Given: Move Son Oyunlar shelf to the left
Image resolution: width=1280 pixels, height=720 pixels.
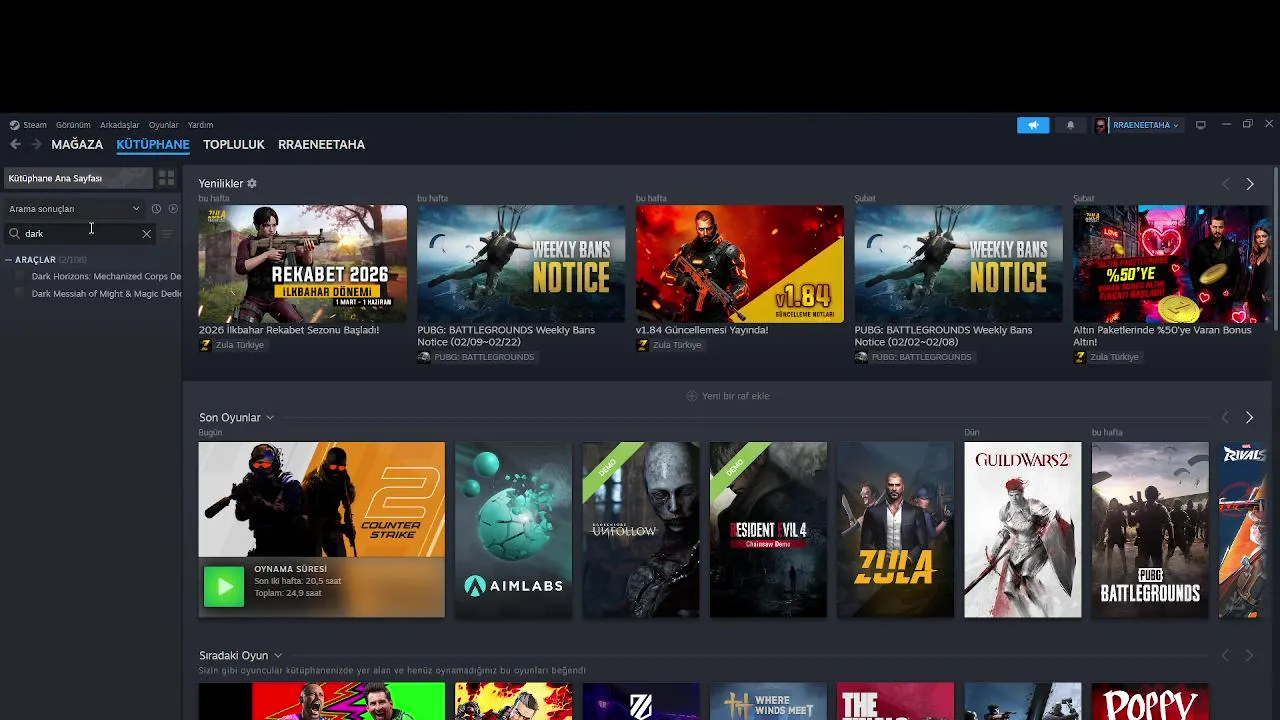Looking at the screenshot, I should point(1225,417).
